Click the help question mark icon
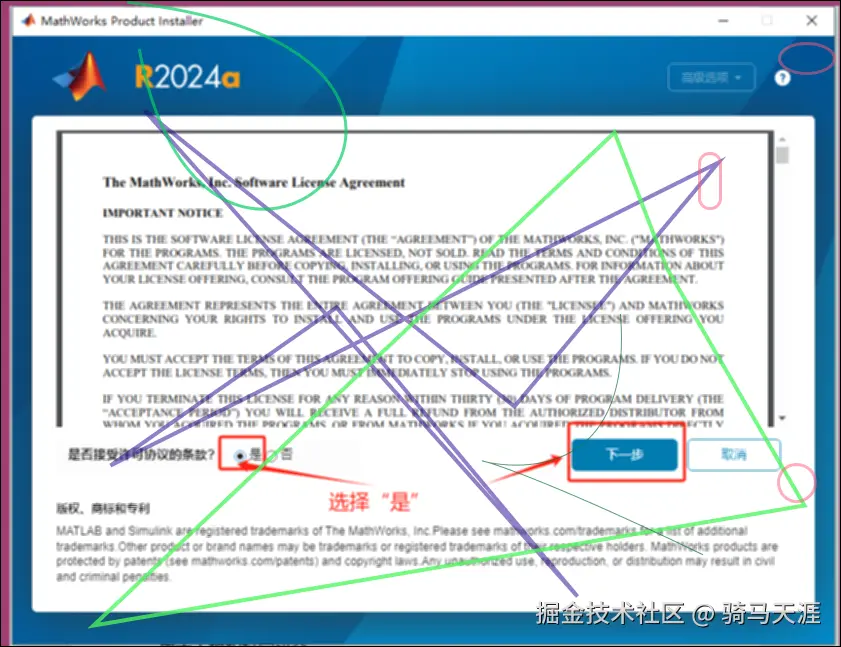 point(782,78)
